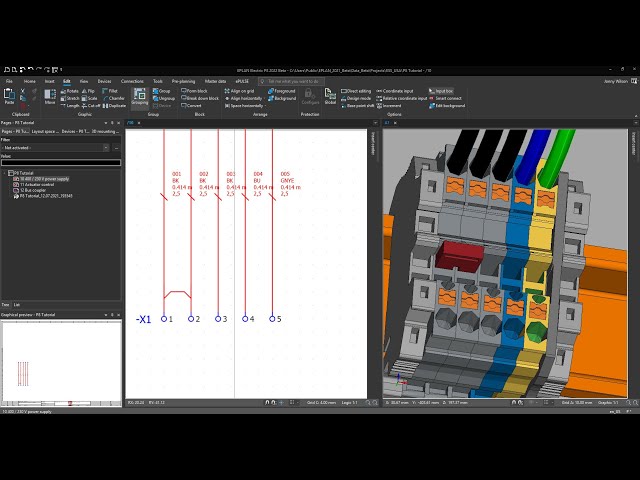The image size is (640, 480).
Task: Open Pages panel dropdown arrow
Action: (106, 123)
